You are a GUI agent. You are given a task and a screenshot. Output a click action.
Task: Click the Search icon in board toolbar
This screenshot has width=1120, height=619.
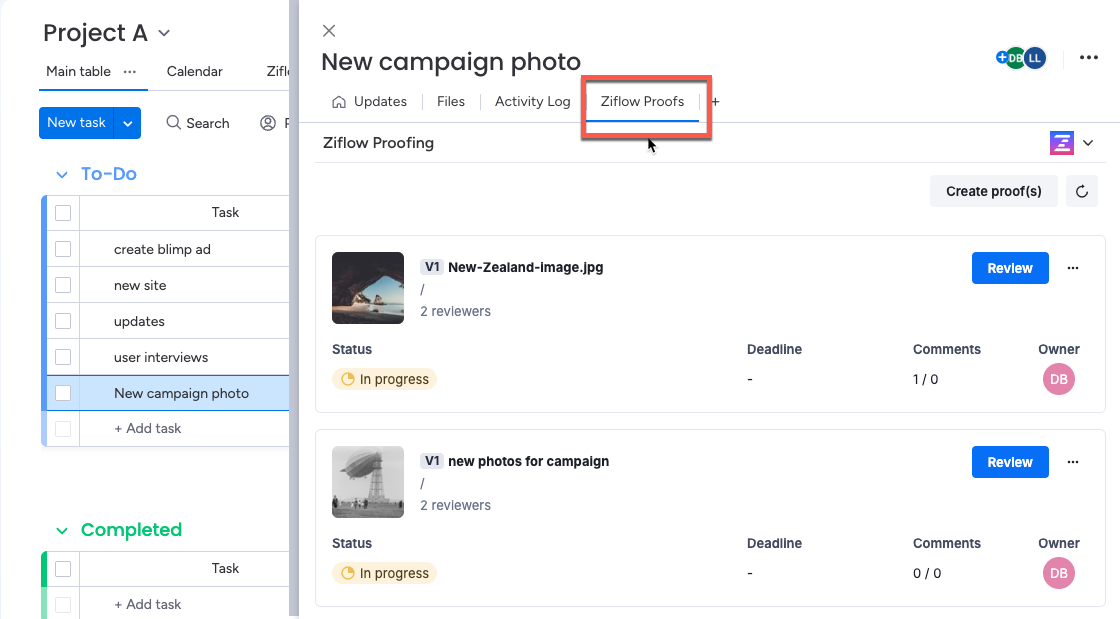coord(174,123)
